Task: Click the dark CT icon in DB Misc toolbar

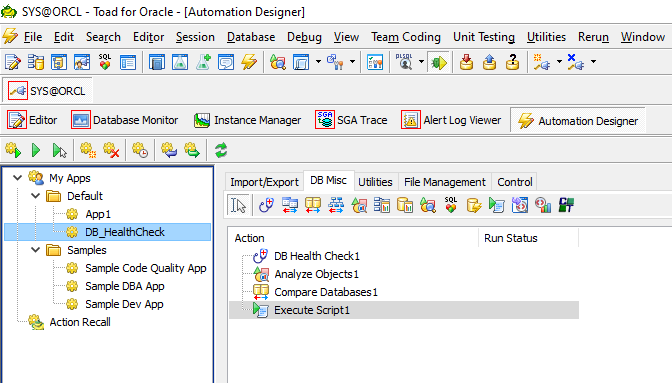Action: coord(566,205)
